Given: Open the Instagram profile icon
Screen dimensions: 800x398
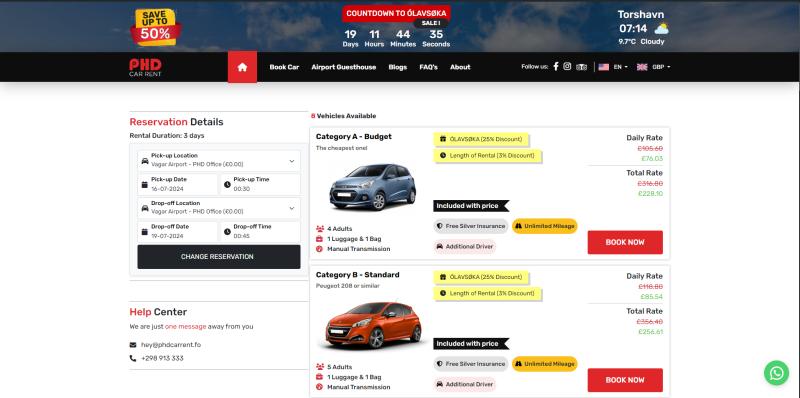Looking at the screenshot, I should coord(567,66).
